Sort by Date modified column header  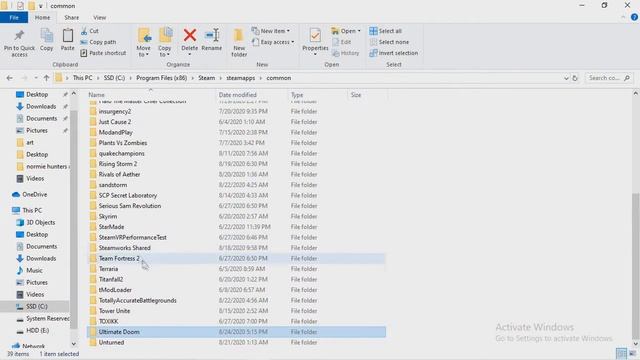pyautogui.click(x=238, y=95)
